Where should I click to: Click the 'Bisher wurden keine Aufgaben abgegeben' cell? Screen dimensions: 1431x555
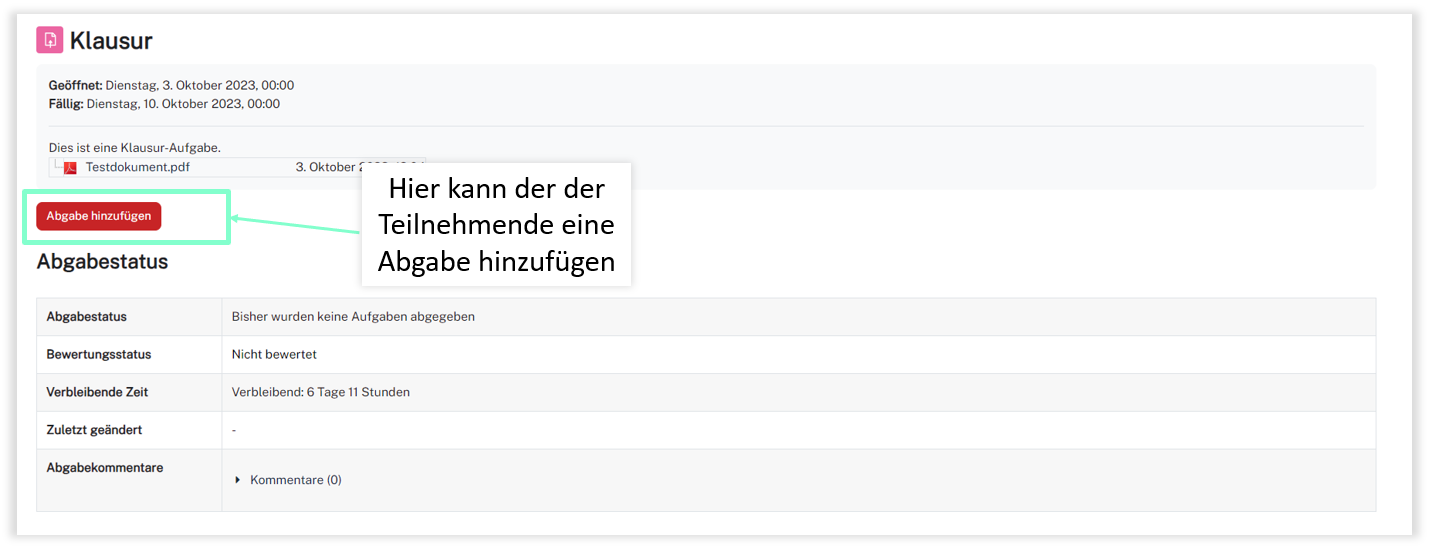353,317
